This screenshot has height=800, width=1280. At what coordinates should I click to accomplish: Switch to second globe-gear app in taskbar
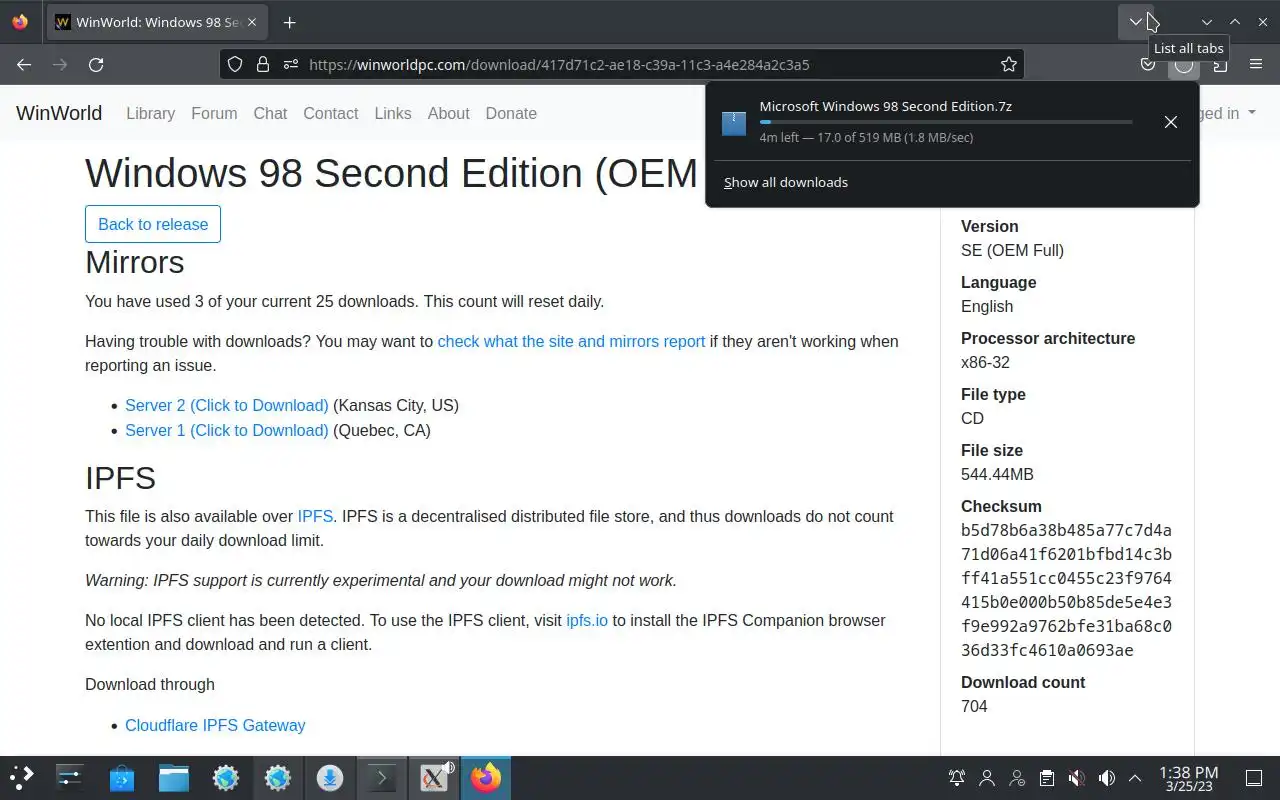click(278, 777)
